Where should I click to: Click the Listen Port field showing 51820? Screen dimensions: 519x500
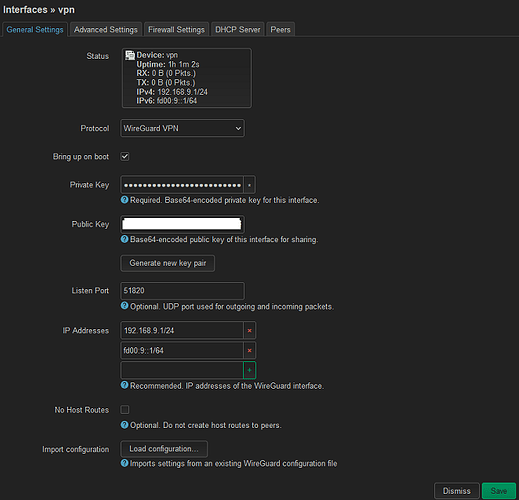pos(182,291)
